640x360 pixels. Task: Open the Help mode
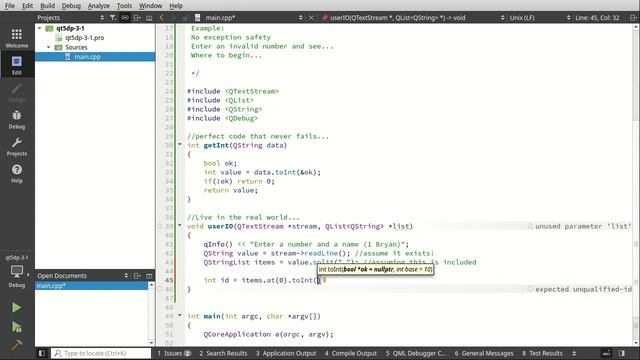pyautogui.click(x=17, y=173)
